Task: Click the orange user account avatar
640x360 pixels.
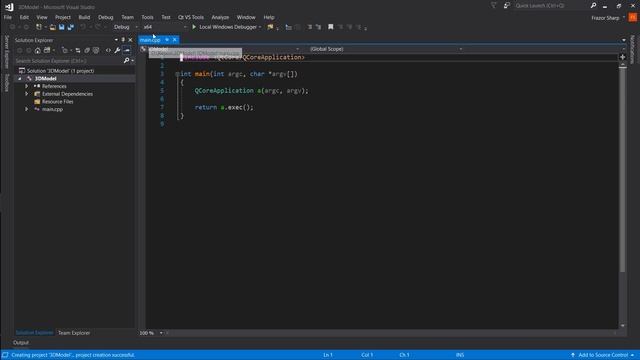Action: 633,18
